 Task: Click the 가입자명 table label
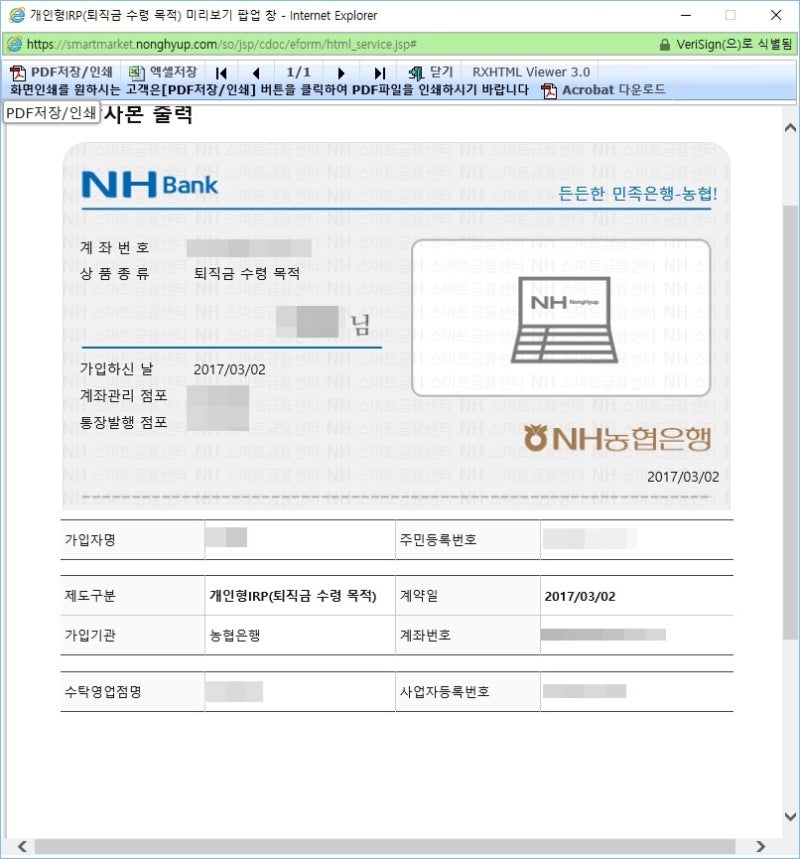tap(90, 540)
